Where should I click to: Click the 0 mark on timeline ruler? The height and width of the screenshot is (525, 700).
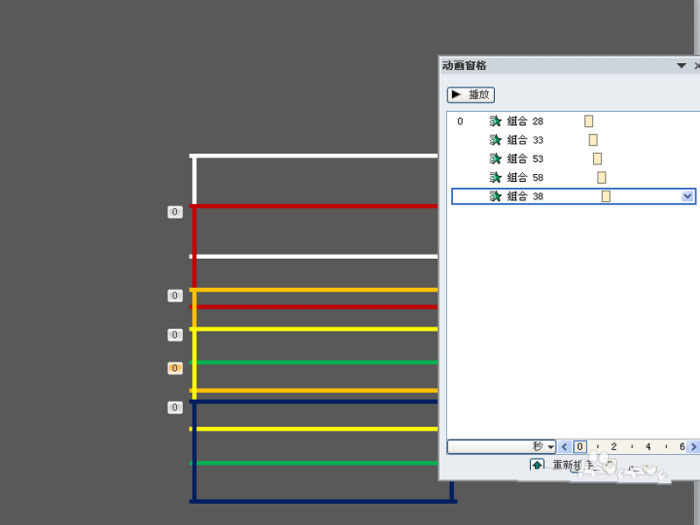(580, 447)
